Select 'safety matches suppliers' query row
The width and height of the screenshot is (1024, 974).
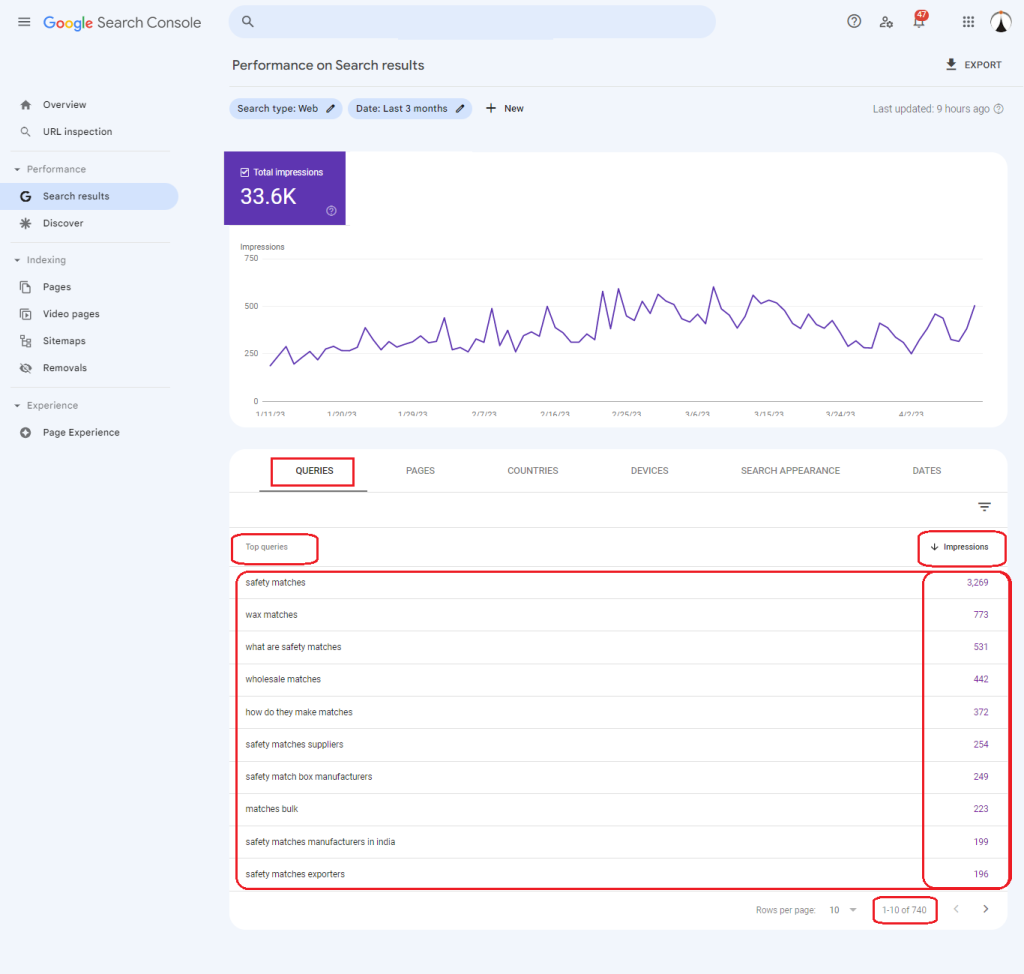click(618, 744)
